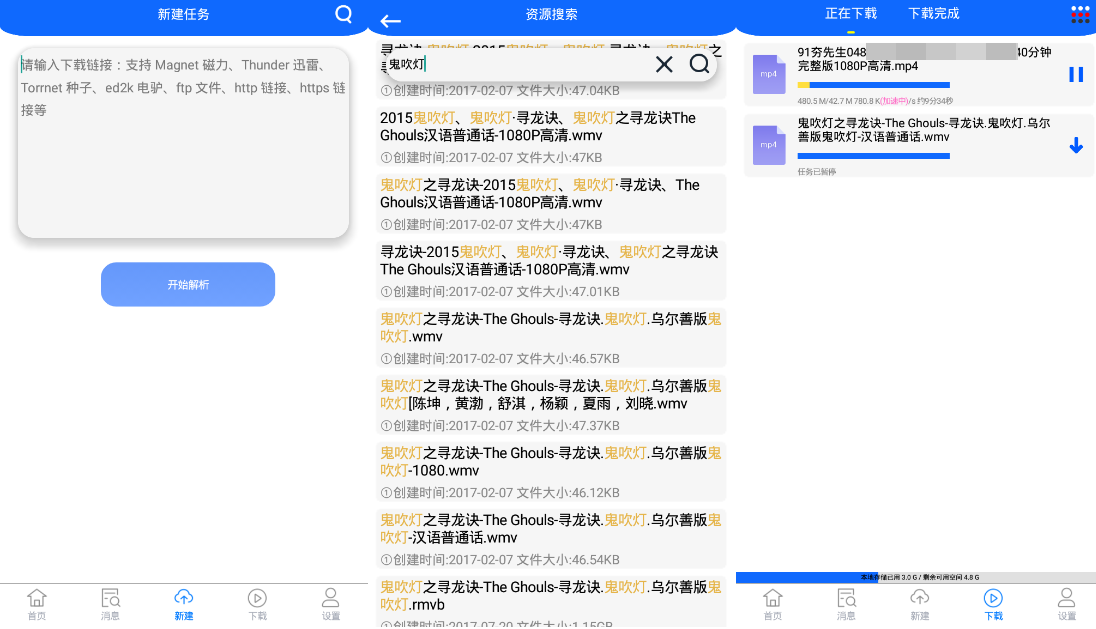Open 首页 on the new task screen
The image size is (1096, 629).
coord(37,604)
